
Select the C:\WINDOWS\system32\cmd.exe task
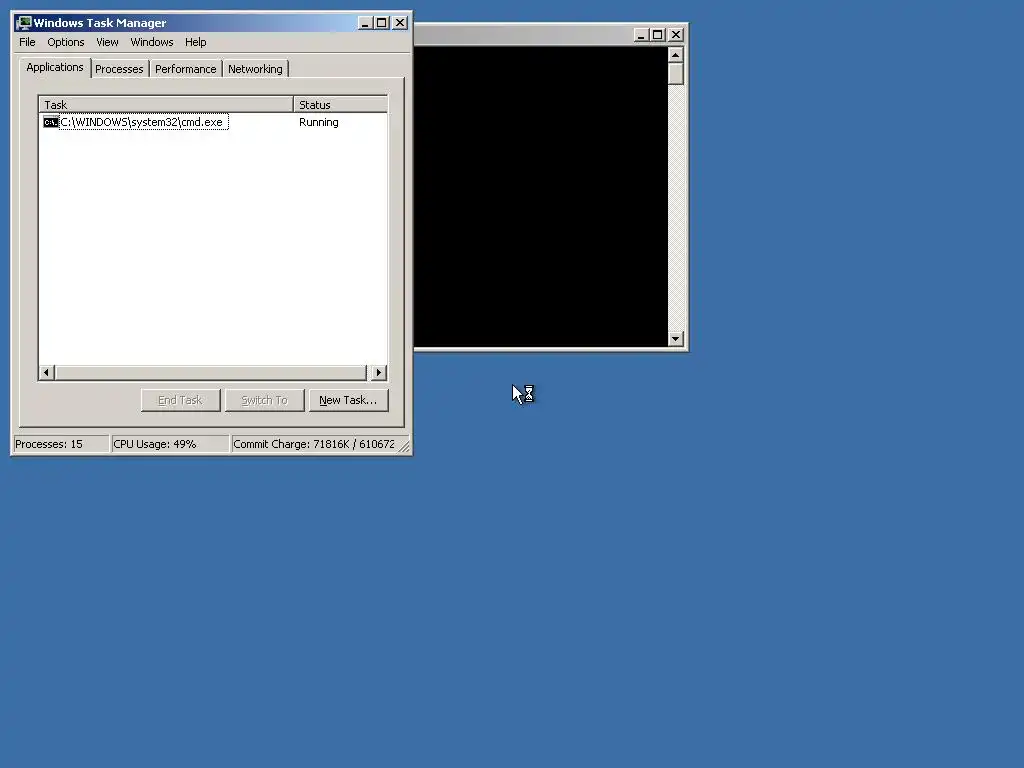[144, 122]
